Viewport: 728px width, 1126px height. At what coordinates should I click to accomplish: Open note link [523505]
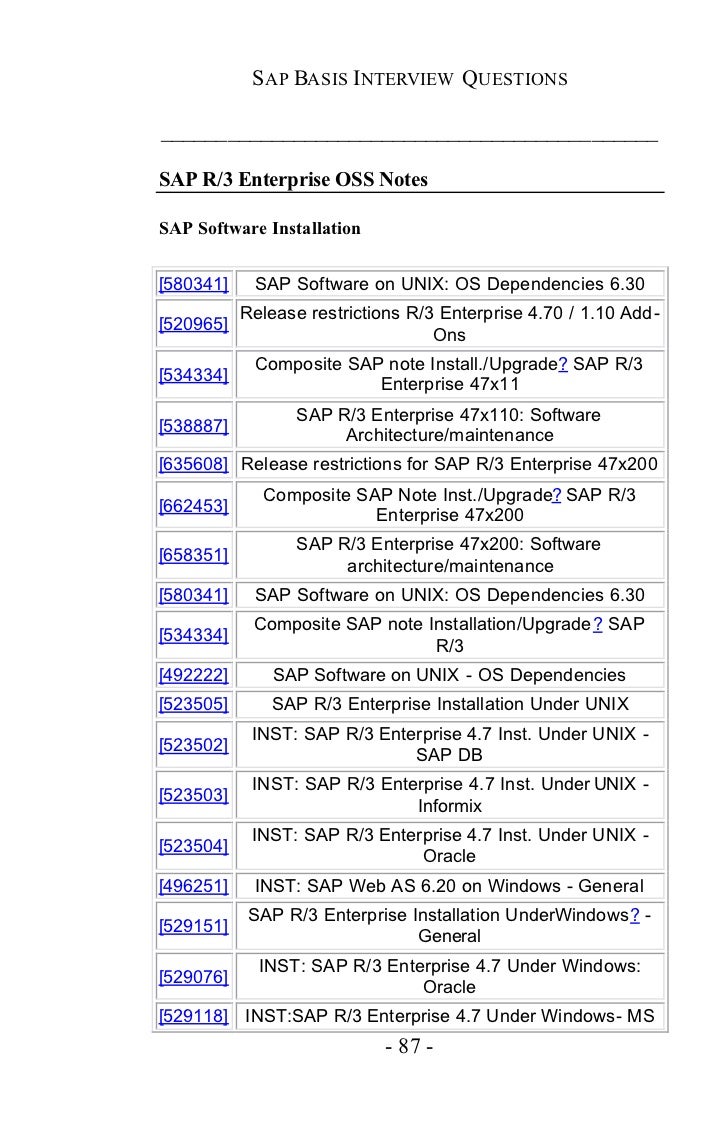[x=193, y=704]
